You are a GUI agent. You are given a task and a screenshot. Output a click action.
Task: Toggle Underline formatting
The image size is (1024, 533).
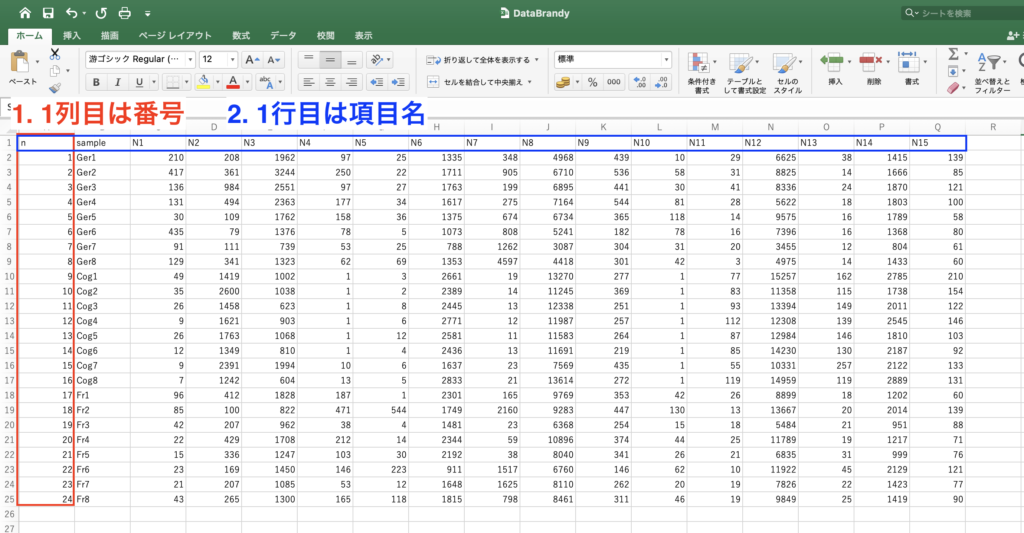139,82
